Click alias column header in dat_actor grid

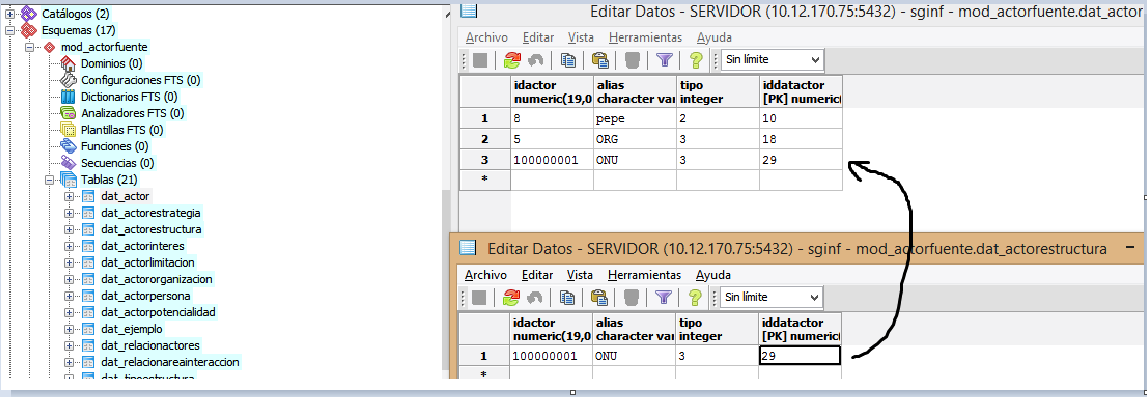[635, 91]
